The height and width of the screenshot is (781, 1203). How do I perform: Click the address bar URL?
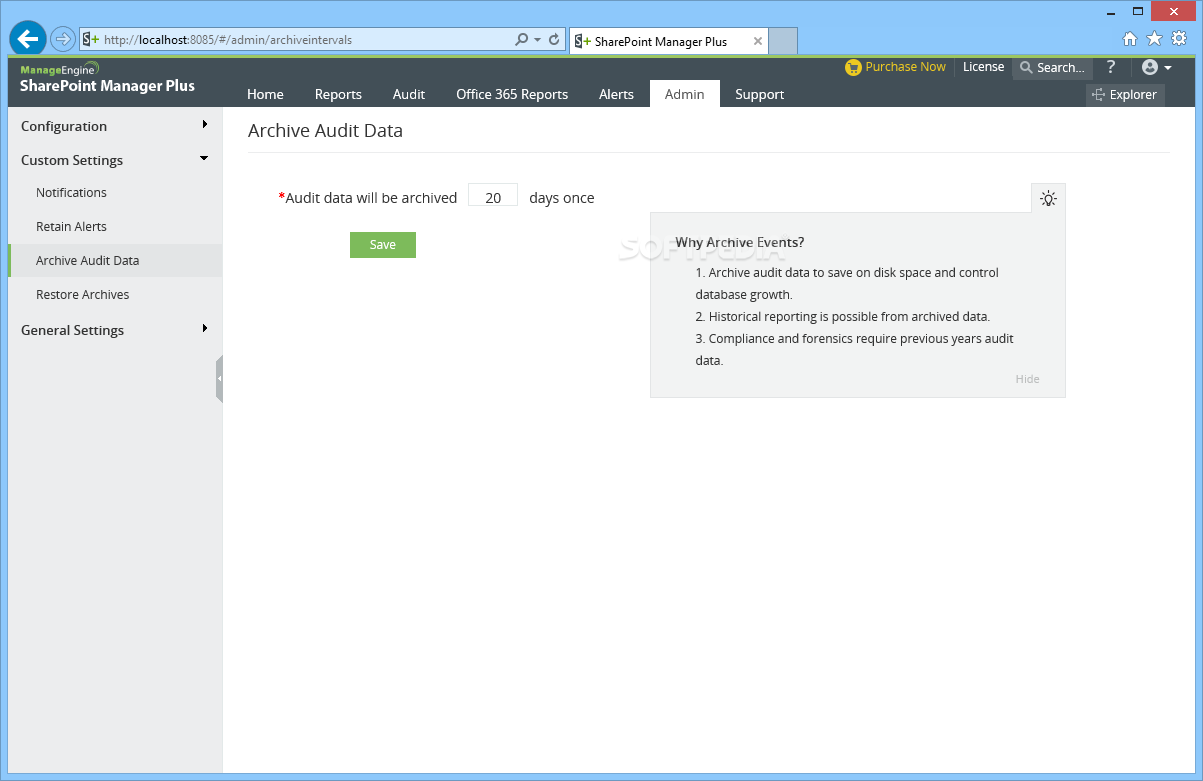228,40
